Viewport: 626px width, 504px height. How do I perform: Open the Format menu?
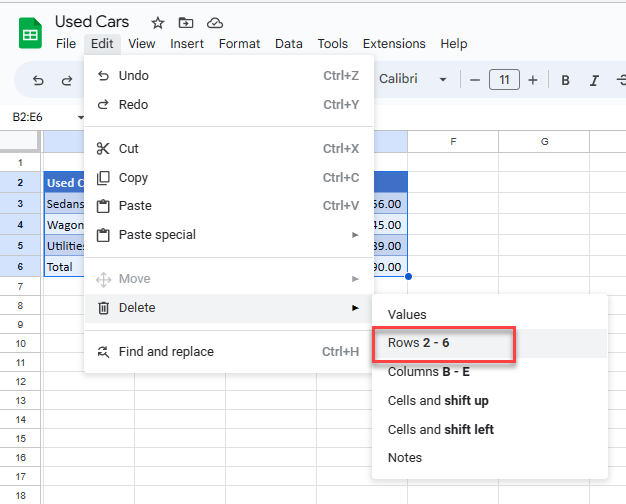(239, 44)
